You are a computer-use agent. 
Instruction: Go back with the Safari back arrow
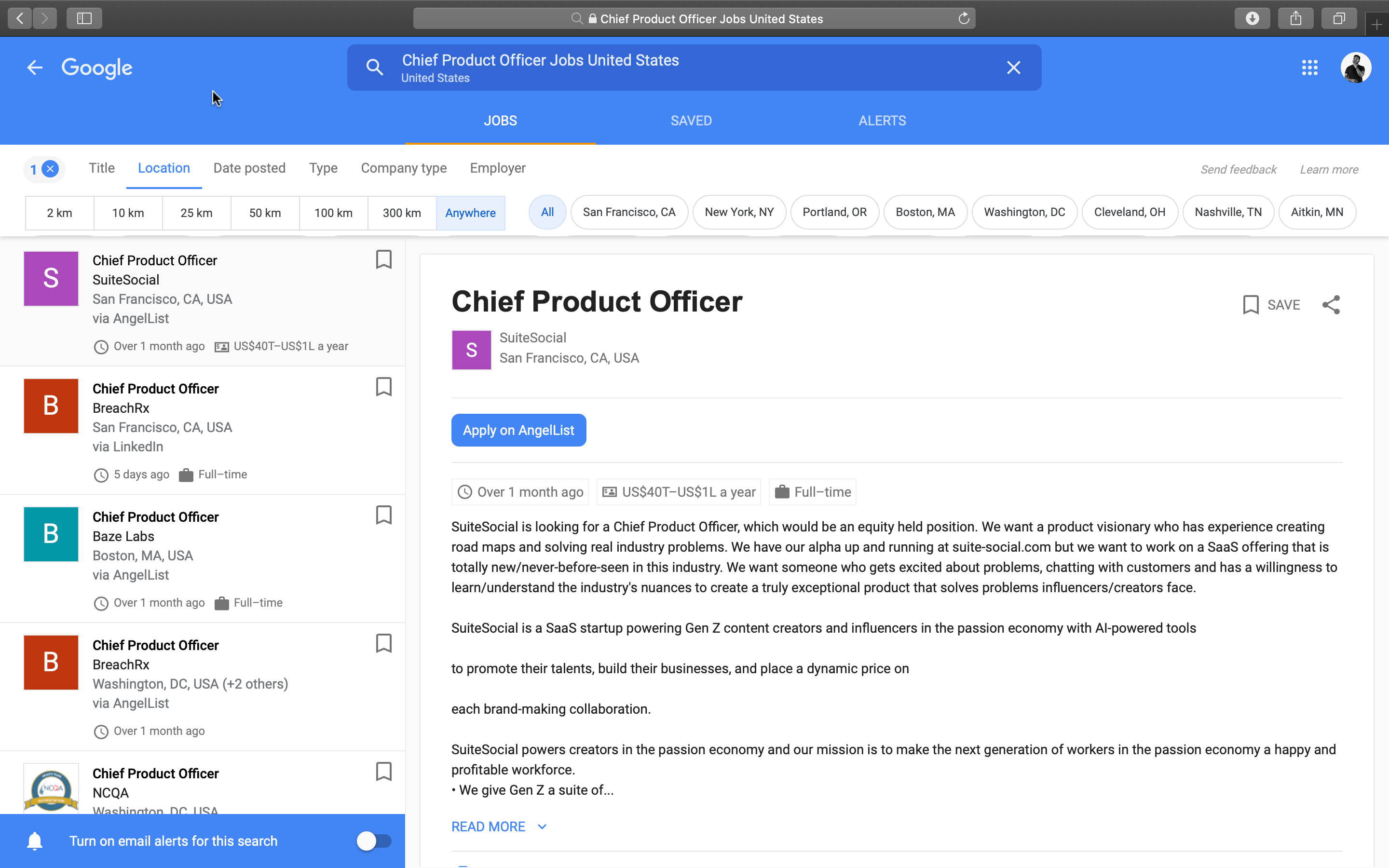click(20, 18)
